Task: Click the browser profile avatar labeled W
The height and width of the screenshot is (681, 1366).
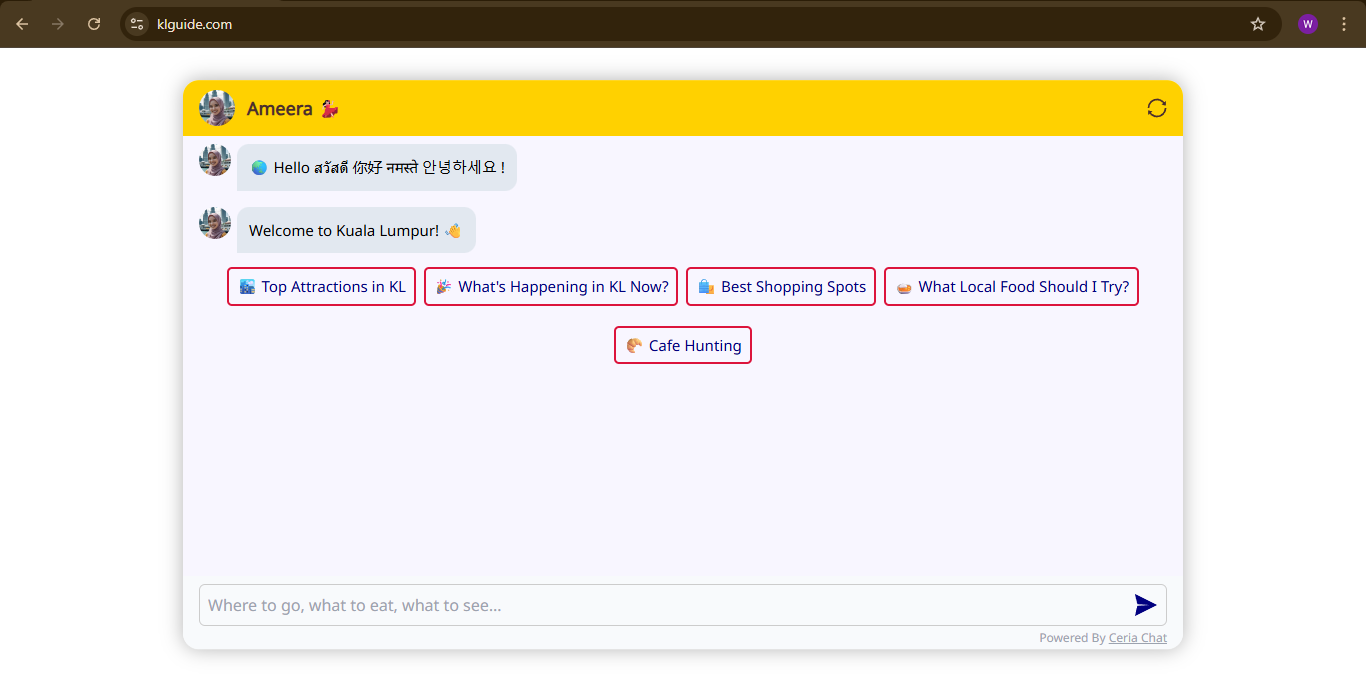Action: (1307, 23)
